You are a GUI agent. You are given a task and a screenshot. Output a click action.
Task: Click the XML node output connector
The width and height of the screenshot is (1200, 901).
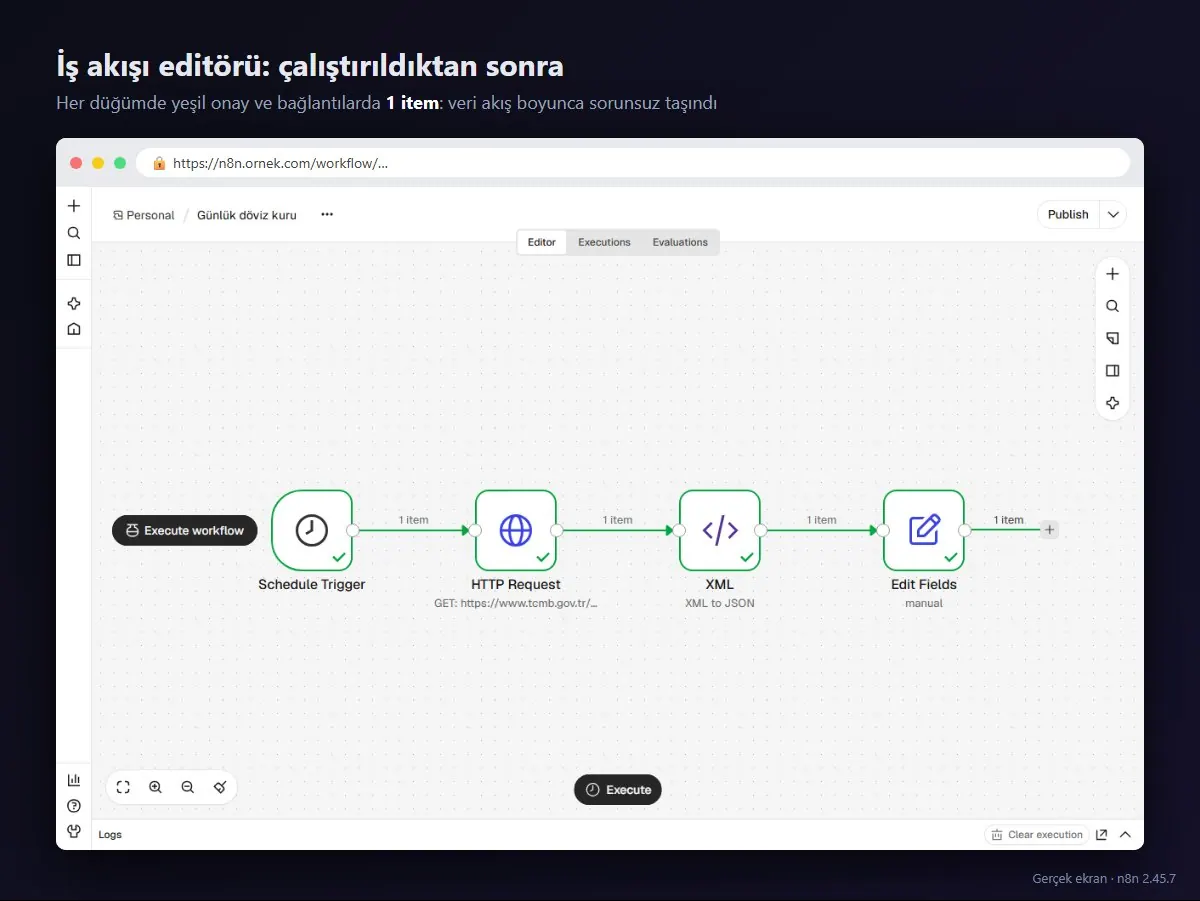[x=761, y=530]
